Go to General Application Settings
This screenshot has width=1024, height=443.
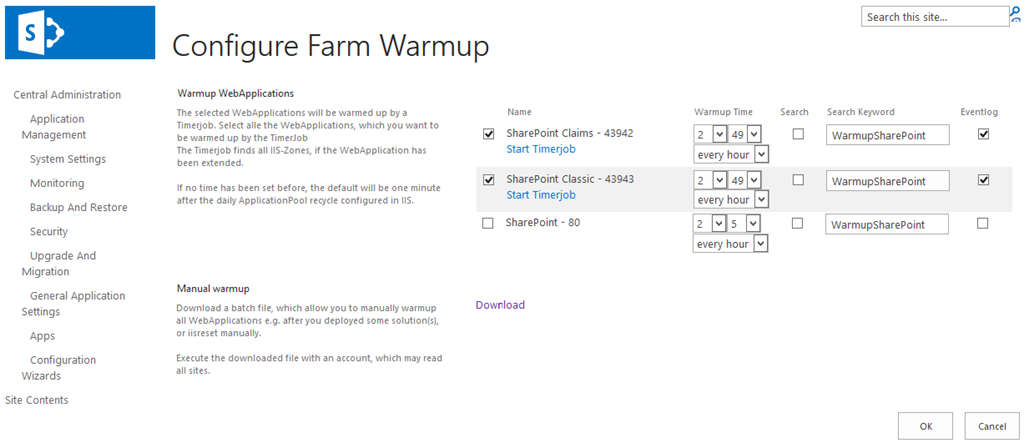[x=73, y=303]
